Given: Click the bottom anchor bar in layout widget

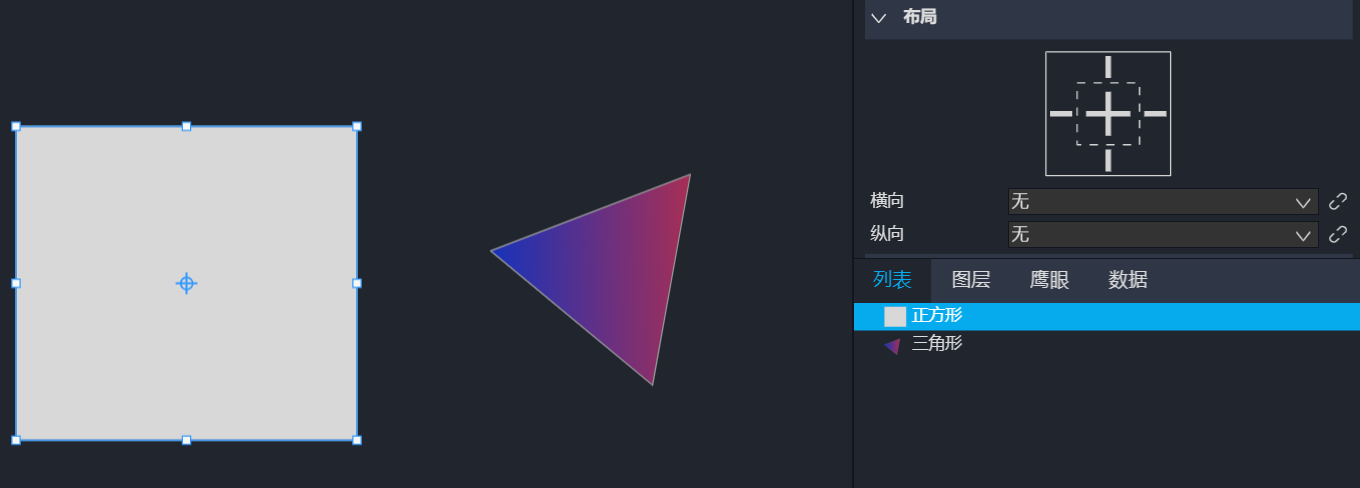Looking at the screenshot, I should pos(1108,160).
